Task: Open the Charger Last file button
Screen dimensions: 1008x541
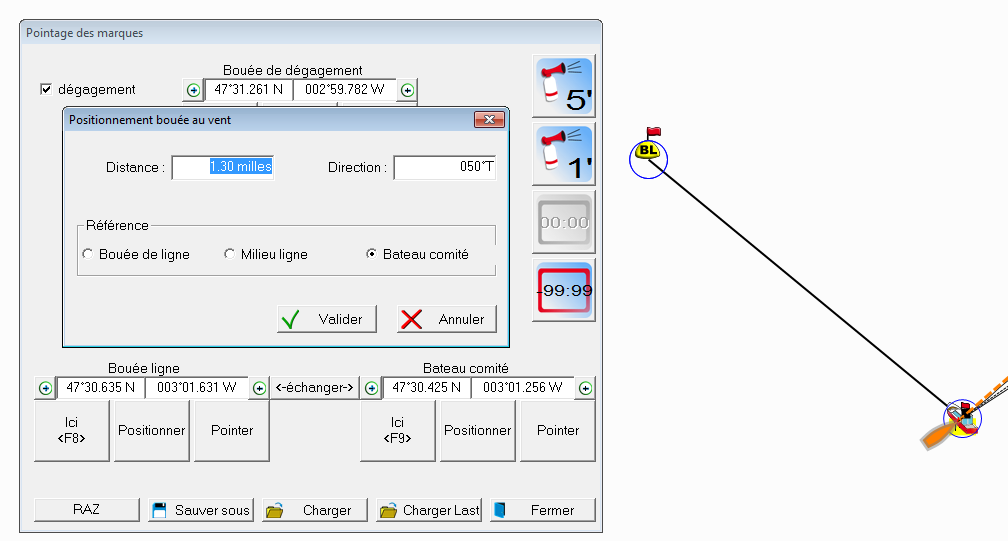Action: coord(430,510)
